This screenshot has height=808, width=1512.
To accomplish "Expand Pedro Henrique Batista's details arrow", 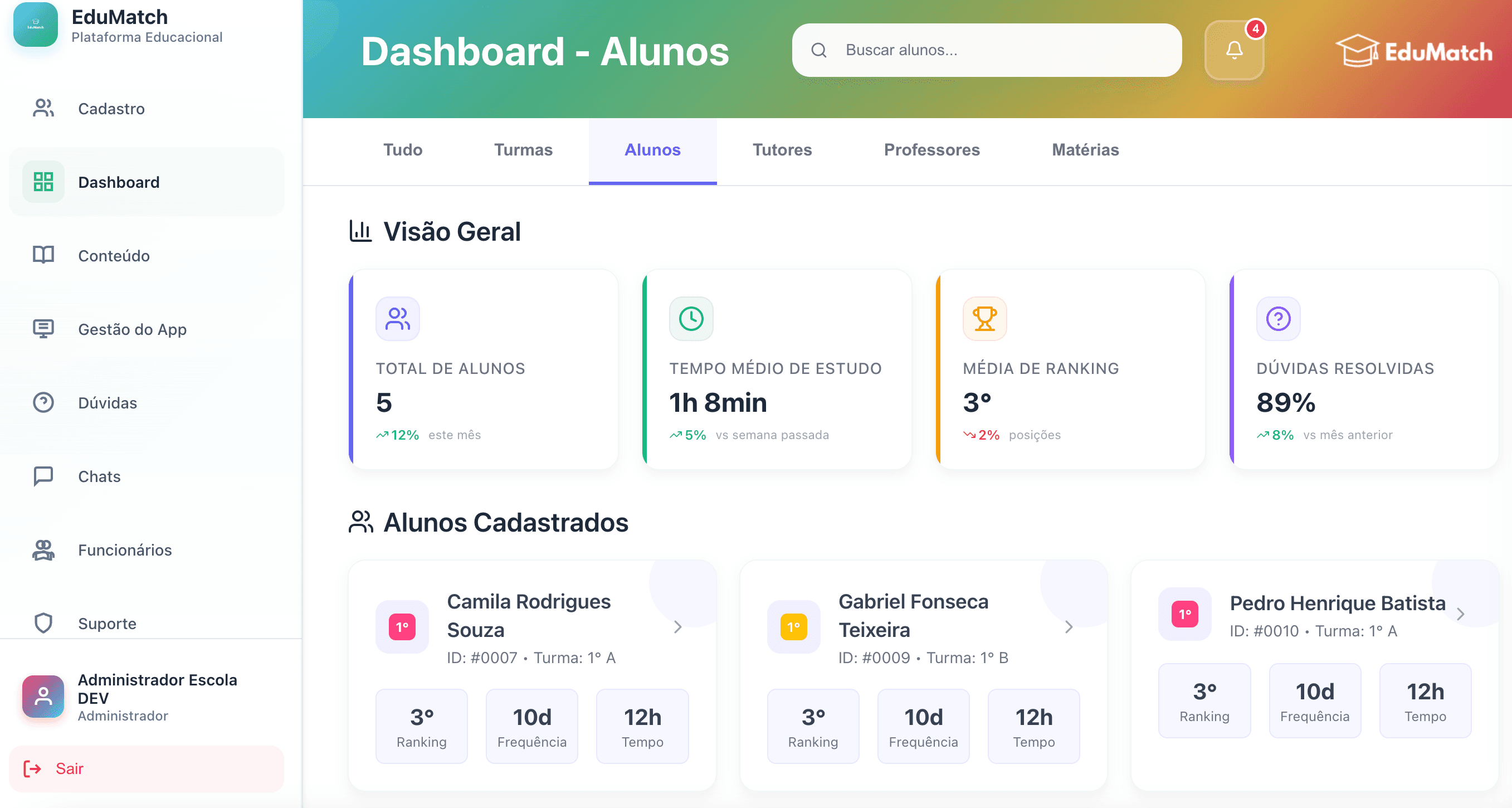I will pos(1461,615).
